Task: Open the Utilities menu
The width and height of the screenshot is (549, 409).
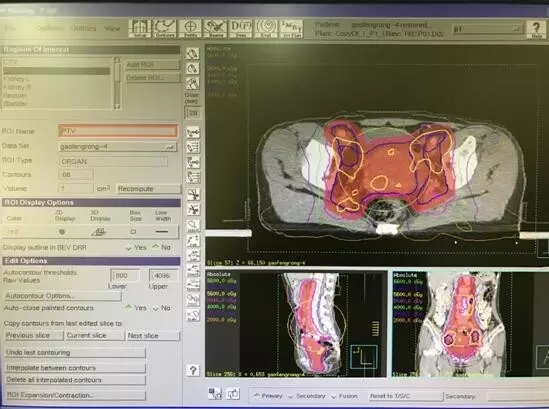Action: (x=83, y=28)
